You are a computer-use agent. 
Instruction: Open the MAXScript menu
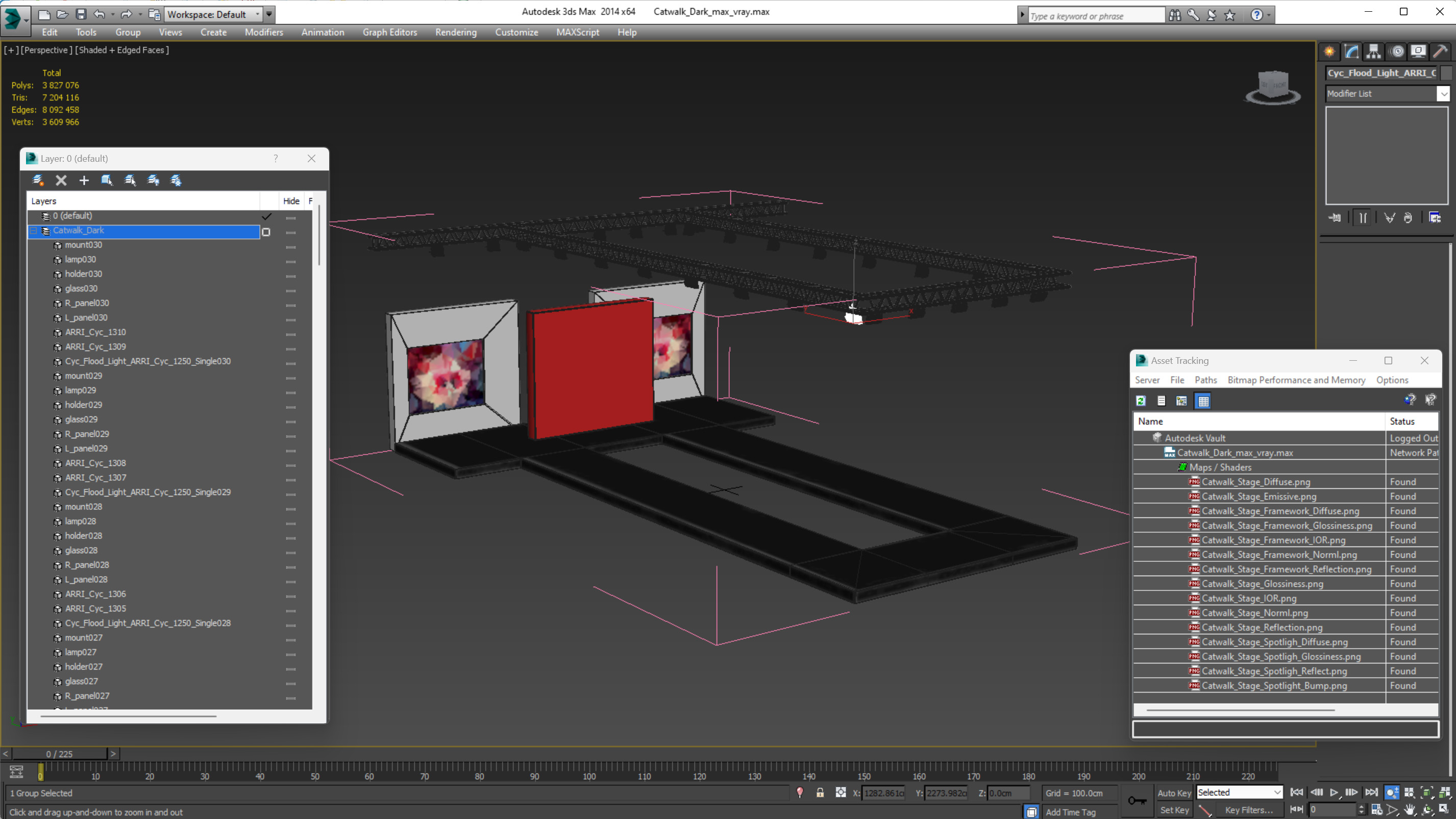[x=577, y=32]
